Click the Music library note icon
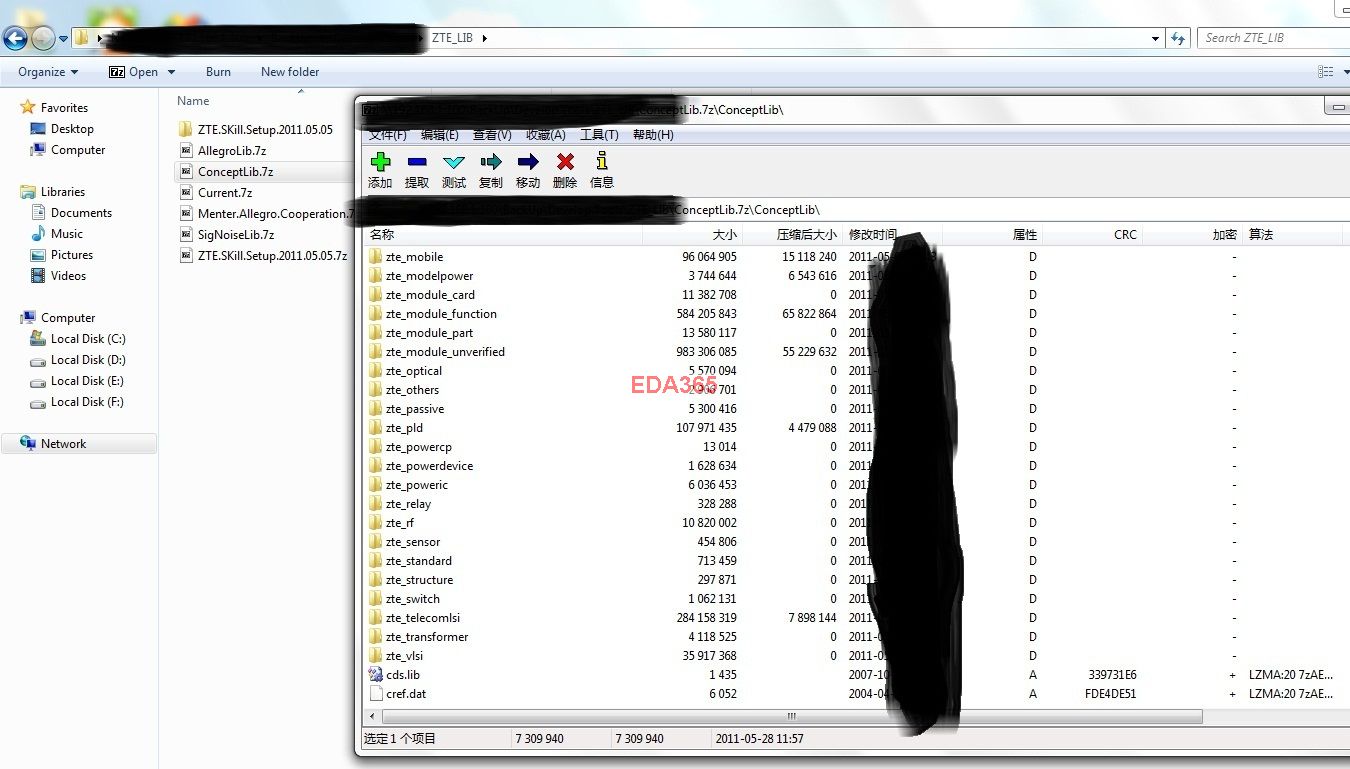Viewport: 1350px width, 769px height. pyautogui.click(x=38, y=233)
